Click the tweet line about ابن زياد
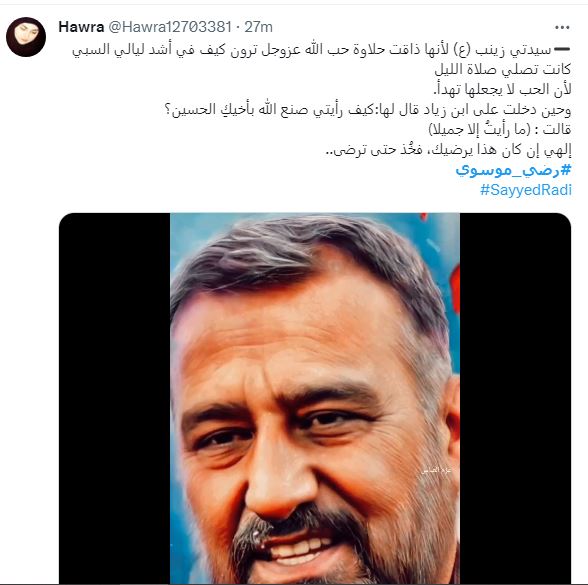The height and width of the screenshot is (585, 588). point(368,110)
